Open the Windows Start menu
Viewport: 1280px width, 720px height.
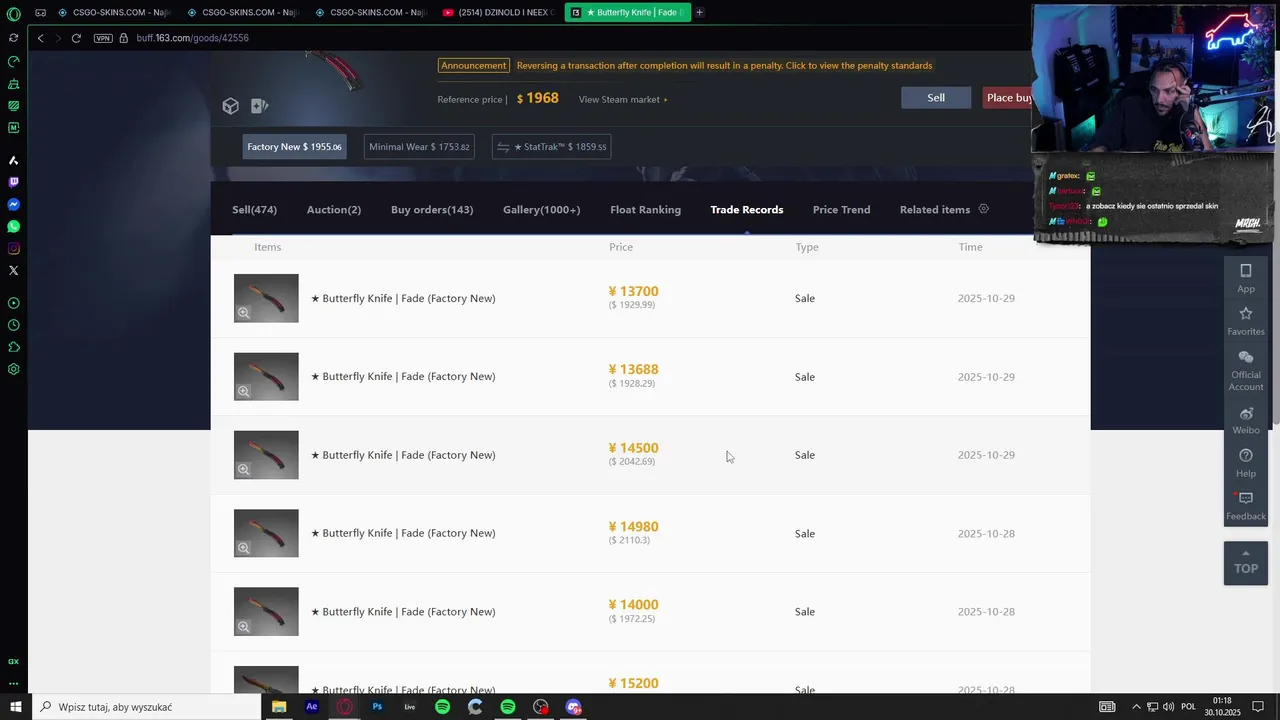15,707
